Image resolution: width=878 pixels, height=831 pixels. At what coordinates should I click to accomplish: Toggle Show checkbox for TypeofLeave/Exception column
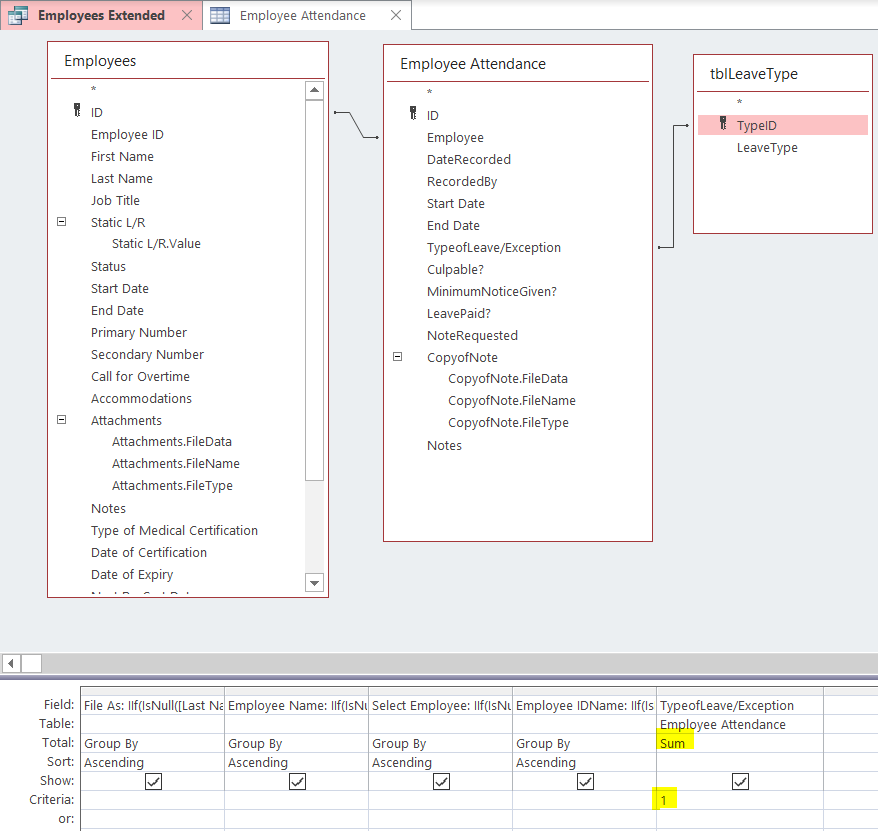(740, 782)
